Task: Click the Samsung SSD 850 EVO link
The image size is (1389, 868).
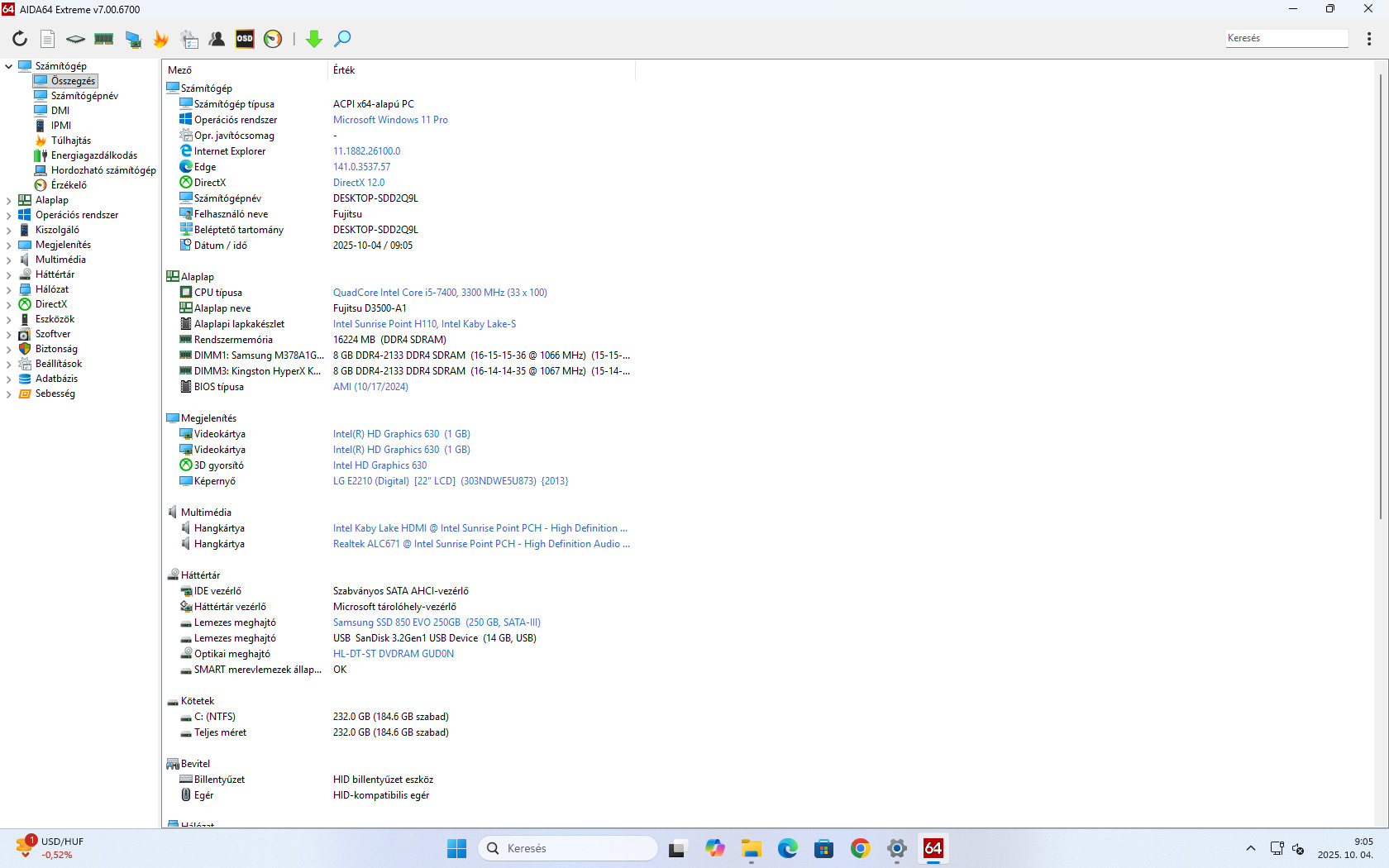Action: pos(437,622)
